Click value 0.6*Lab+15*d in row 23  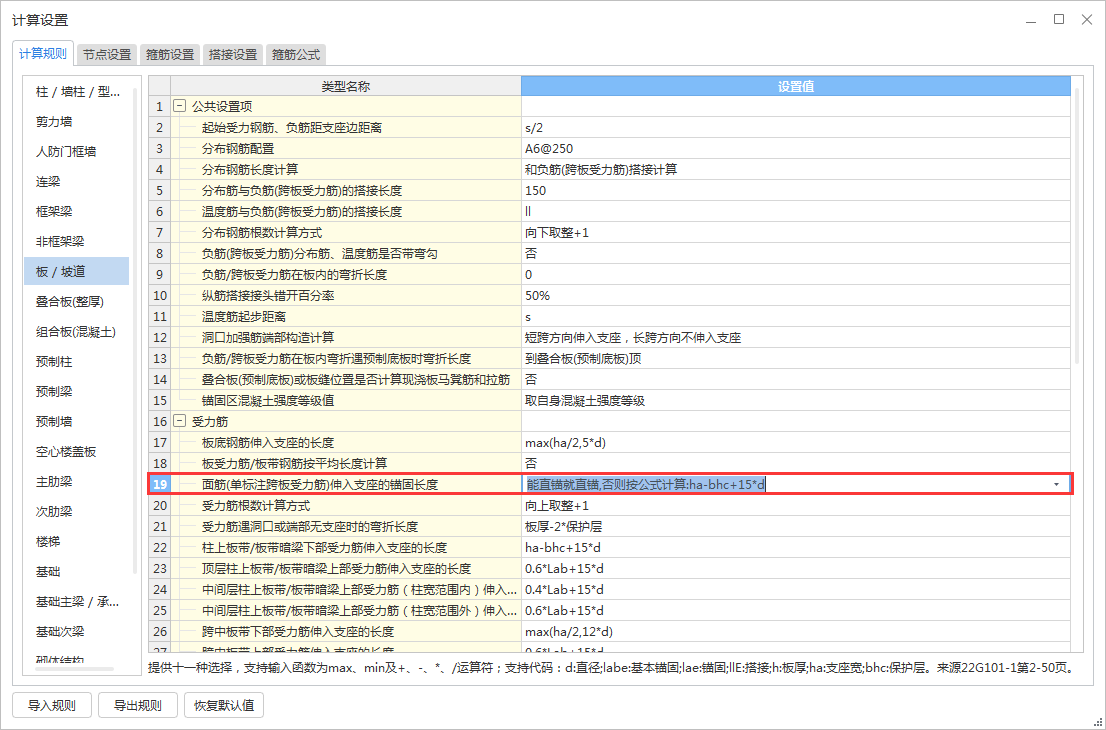coord(796,568)
